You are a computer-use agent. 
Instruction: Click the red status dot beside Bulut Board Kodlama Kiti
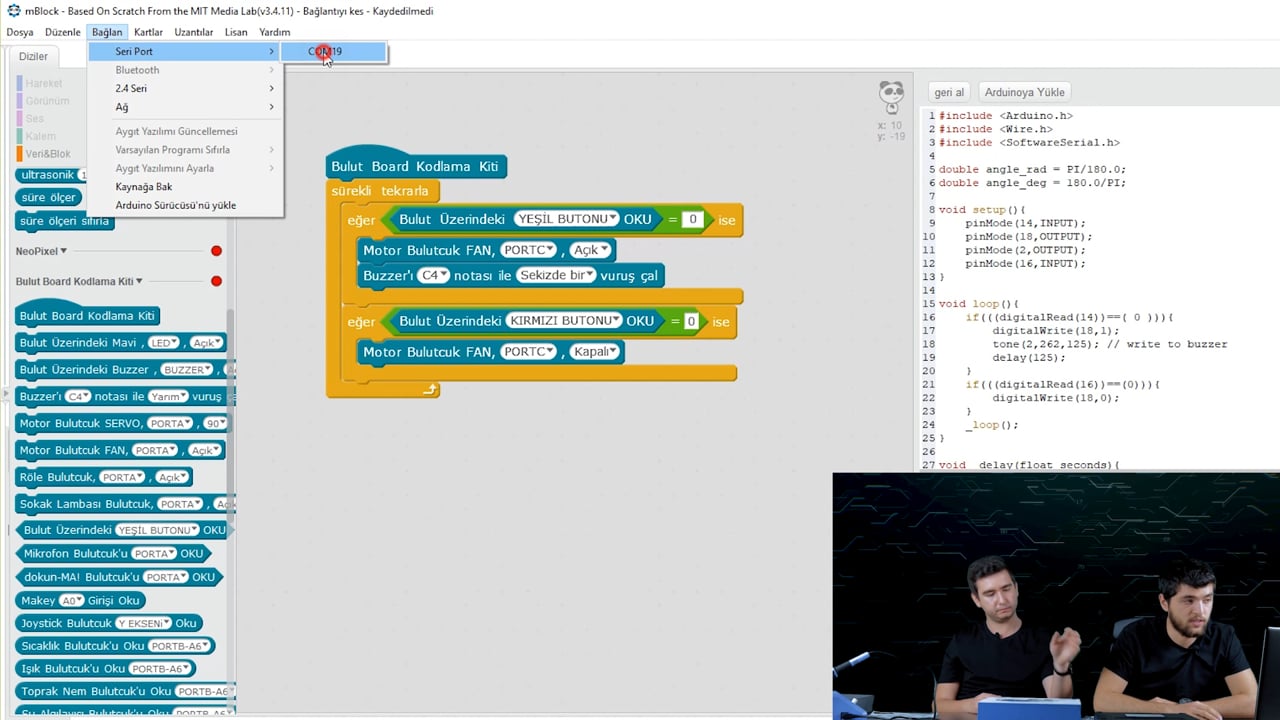tap(216, 281)
